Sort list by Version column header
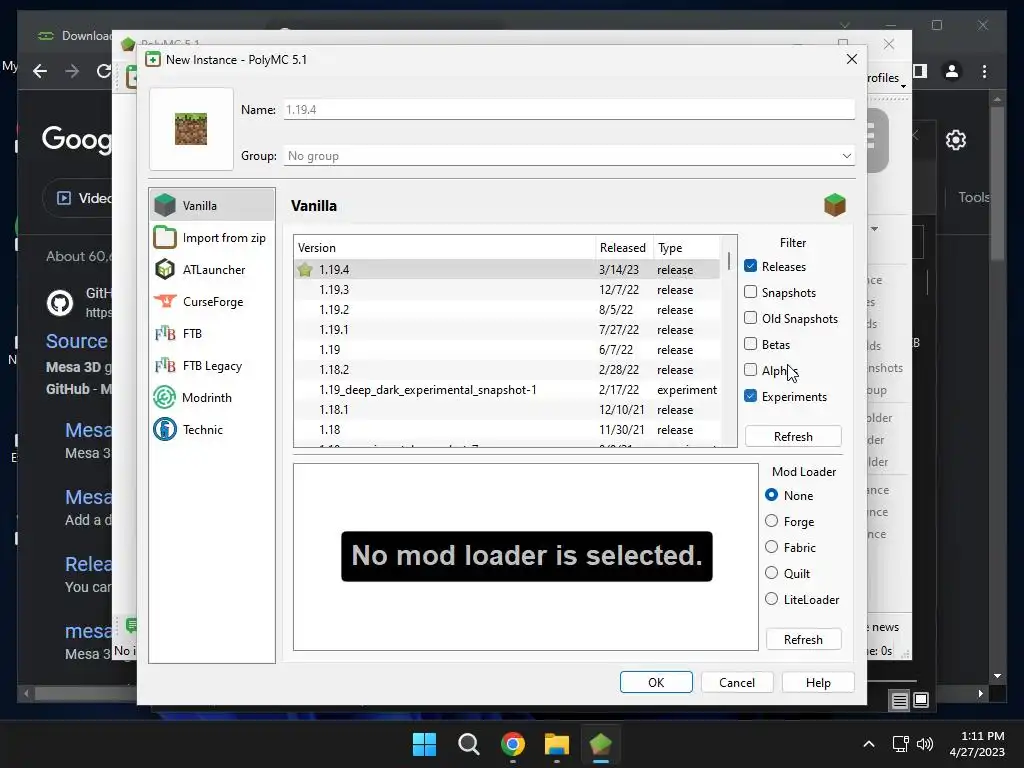This screenshot has height=768, width=1024. click(444, 248)
